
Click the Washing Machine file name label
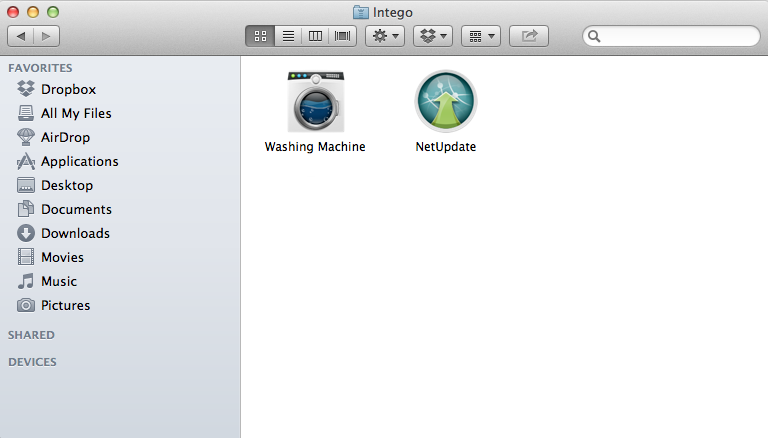(x=315, y=146)
